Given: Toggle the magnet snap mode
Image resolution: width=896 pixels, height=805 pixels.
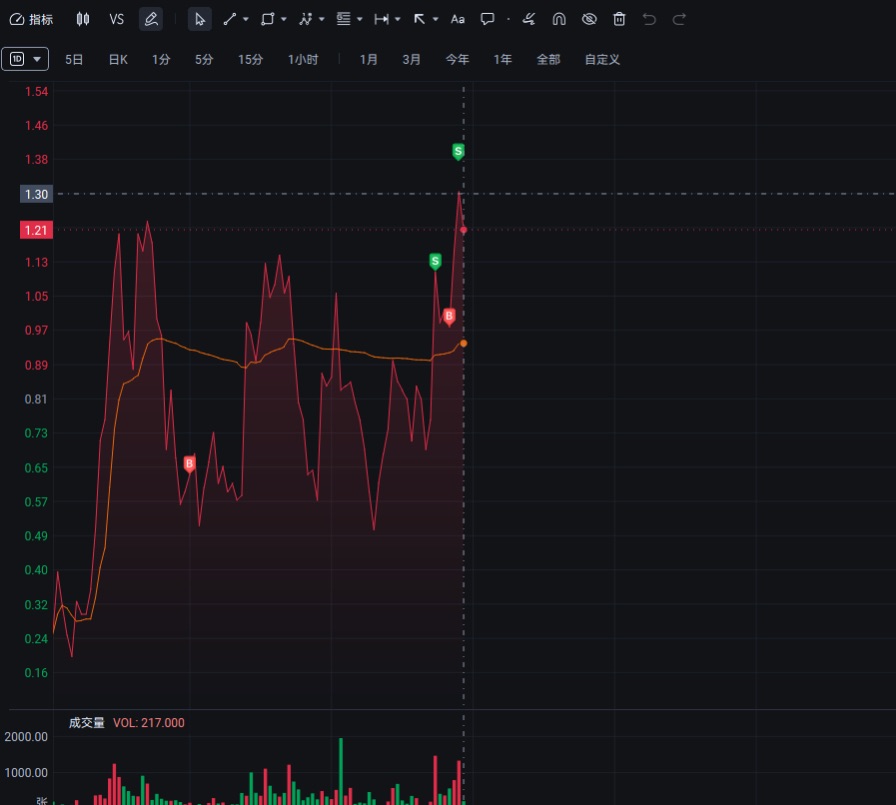Looking at the screenshot, I should [x=559, y=19].
